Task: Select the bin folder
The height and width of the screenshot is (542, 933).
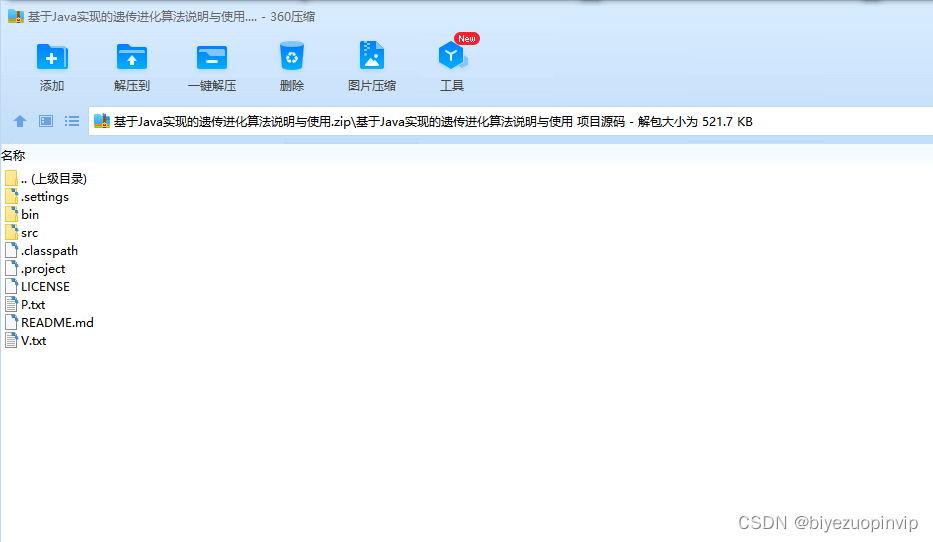Action: click(x=22, y=214)
